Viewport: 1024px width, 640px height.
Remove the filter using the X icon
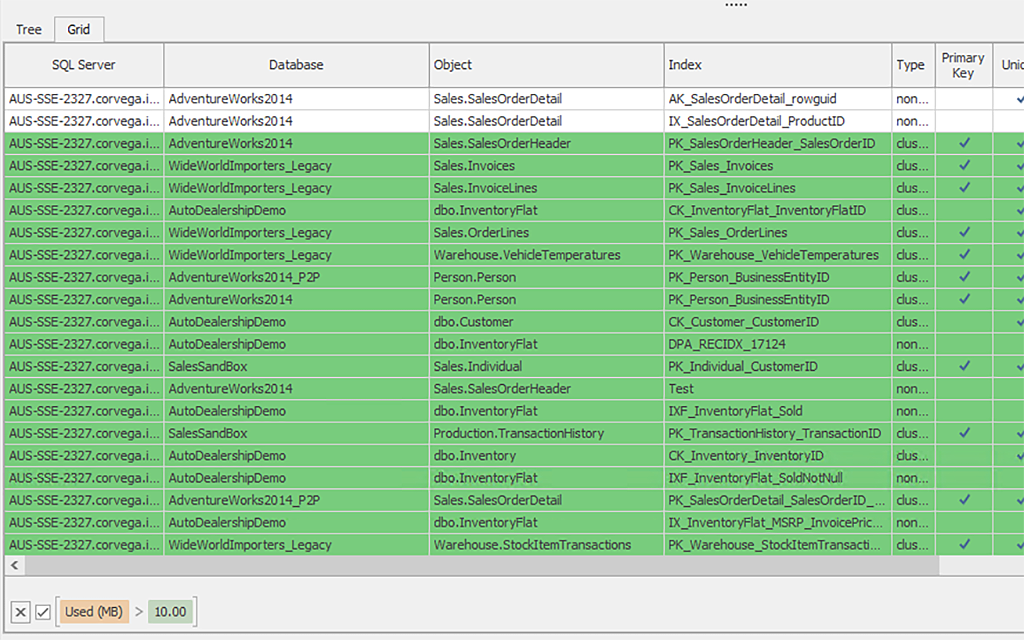pyautogui.click(x=20, y=611)
